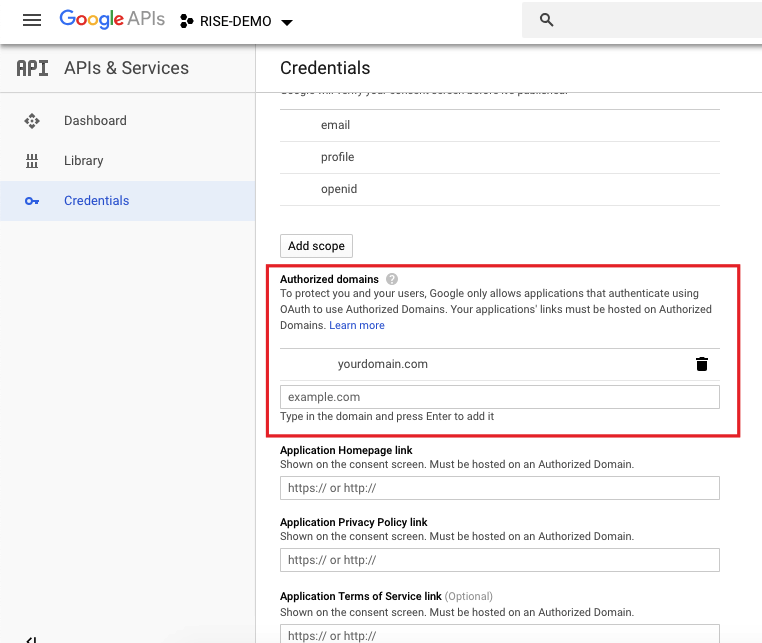Viewport: 762px width, 643px height.
Task: Click the Google APIs logo
Action: (112, 19)
